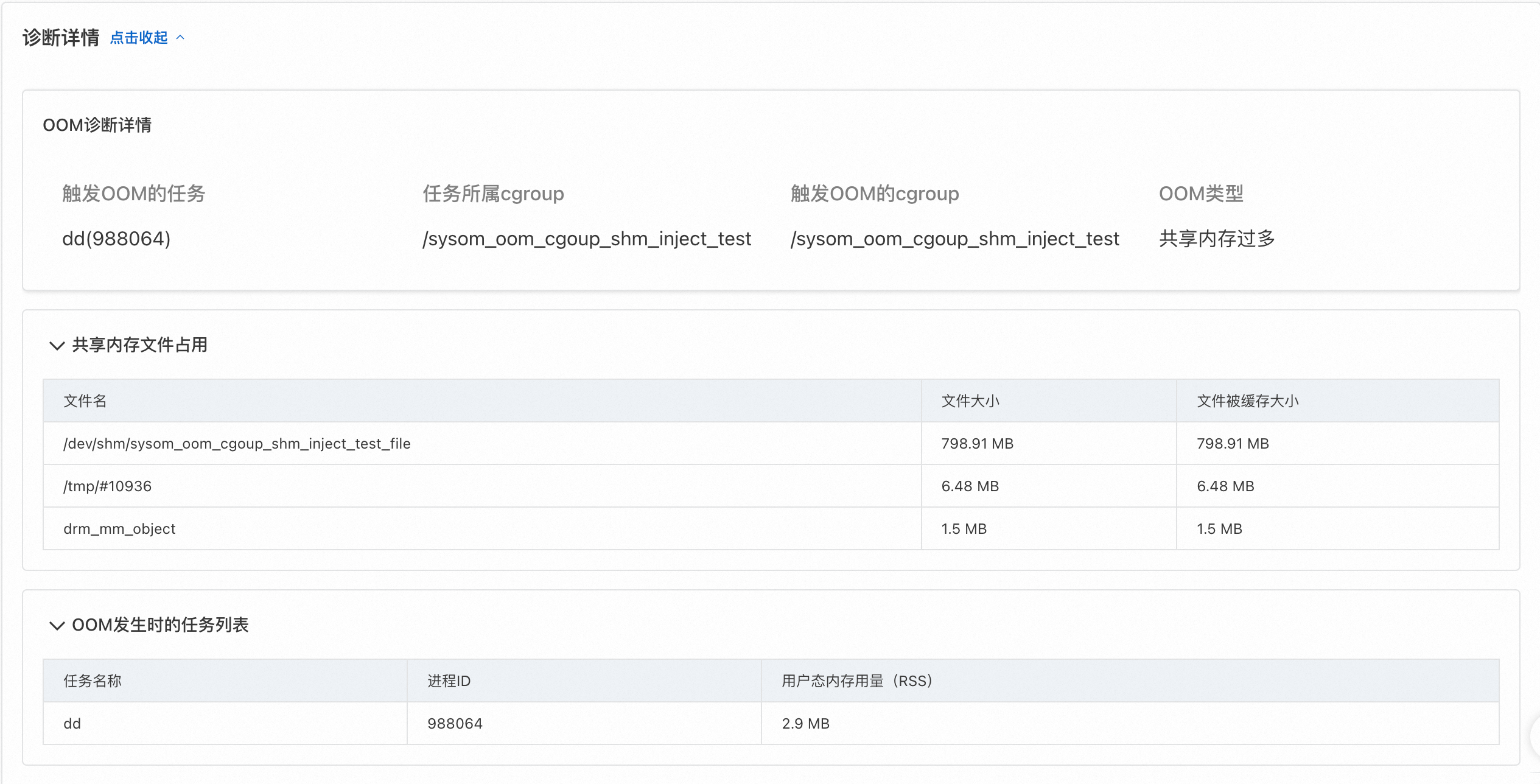The height and width of the screenshot is (784, 1540).
Task: Select the cgroup path under 触发OOM的cgroup
Action: 954,239
